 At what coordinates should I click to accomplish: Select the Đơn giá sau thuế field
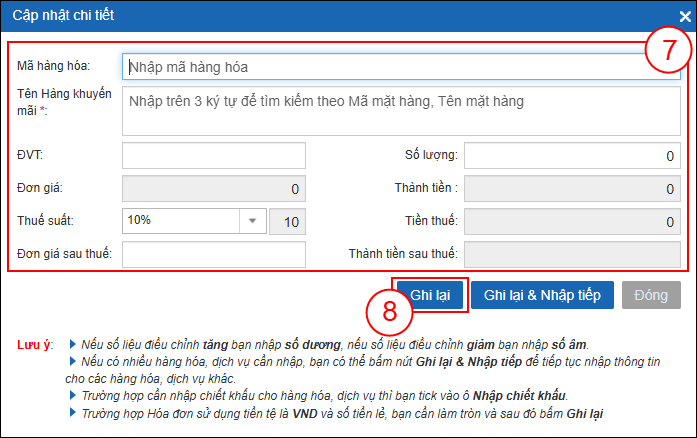click(x=213, y=254)
